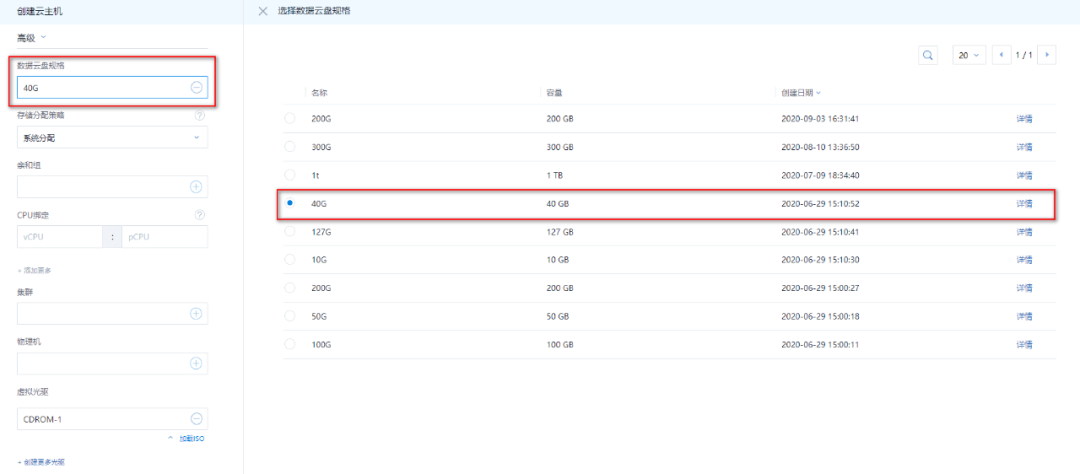Click plus icon in 物理机 field

point(196,363)
